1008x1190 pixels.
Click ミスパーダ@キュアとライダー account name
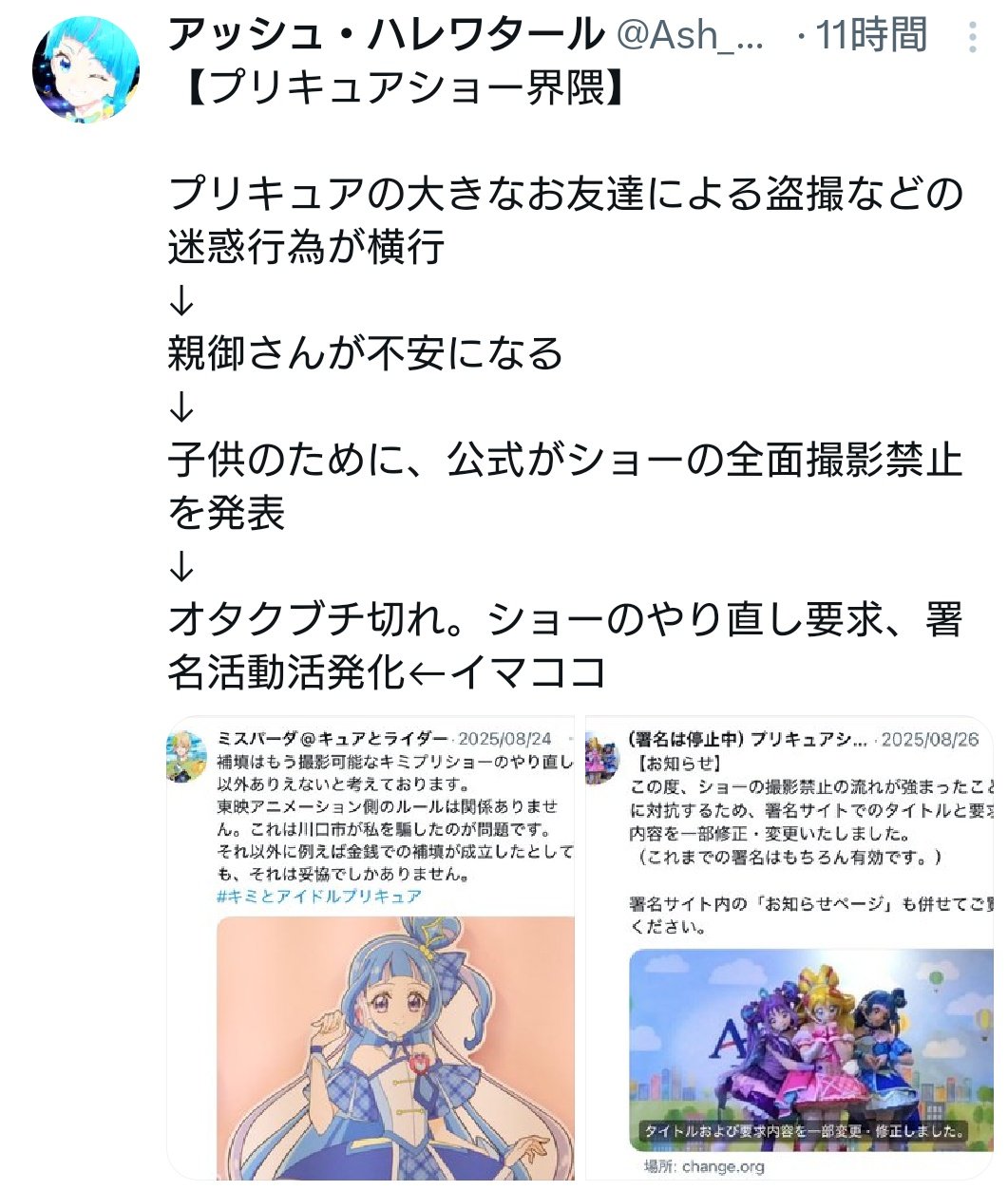tap(333, 739)
